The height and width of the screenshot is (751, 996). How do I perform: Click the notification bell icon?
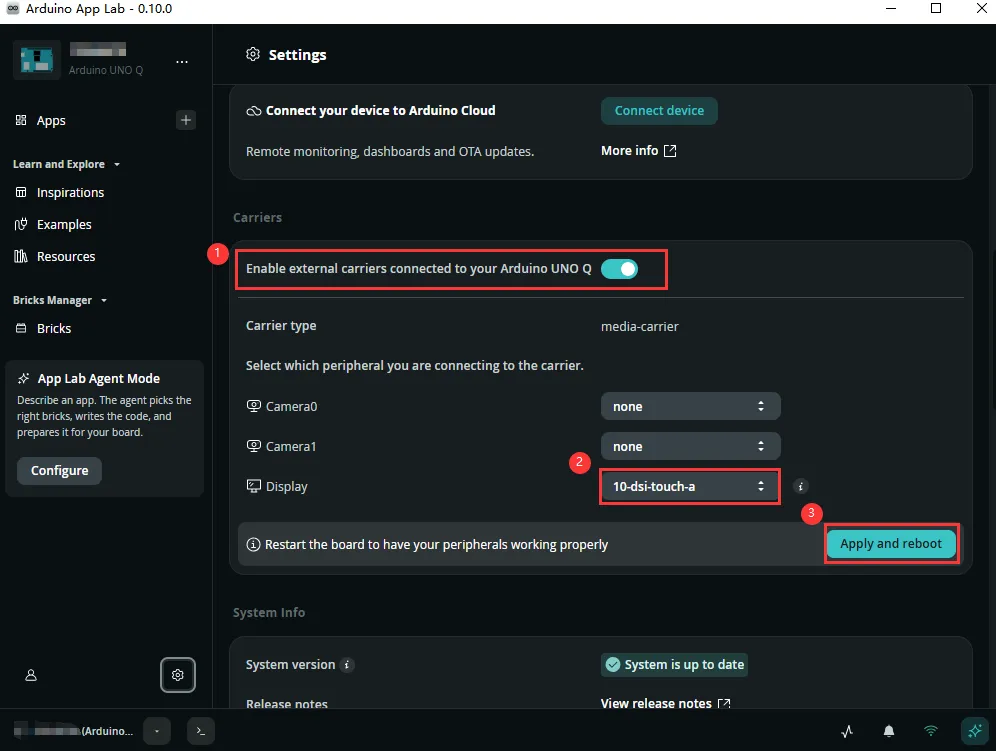[889, 731]
